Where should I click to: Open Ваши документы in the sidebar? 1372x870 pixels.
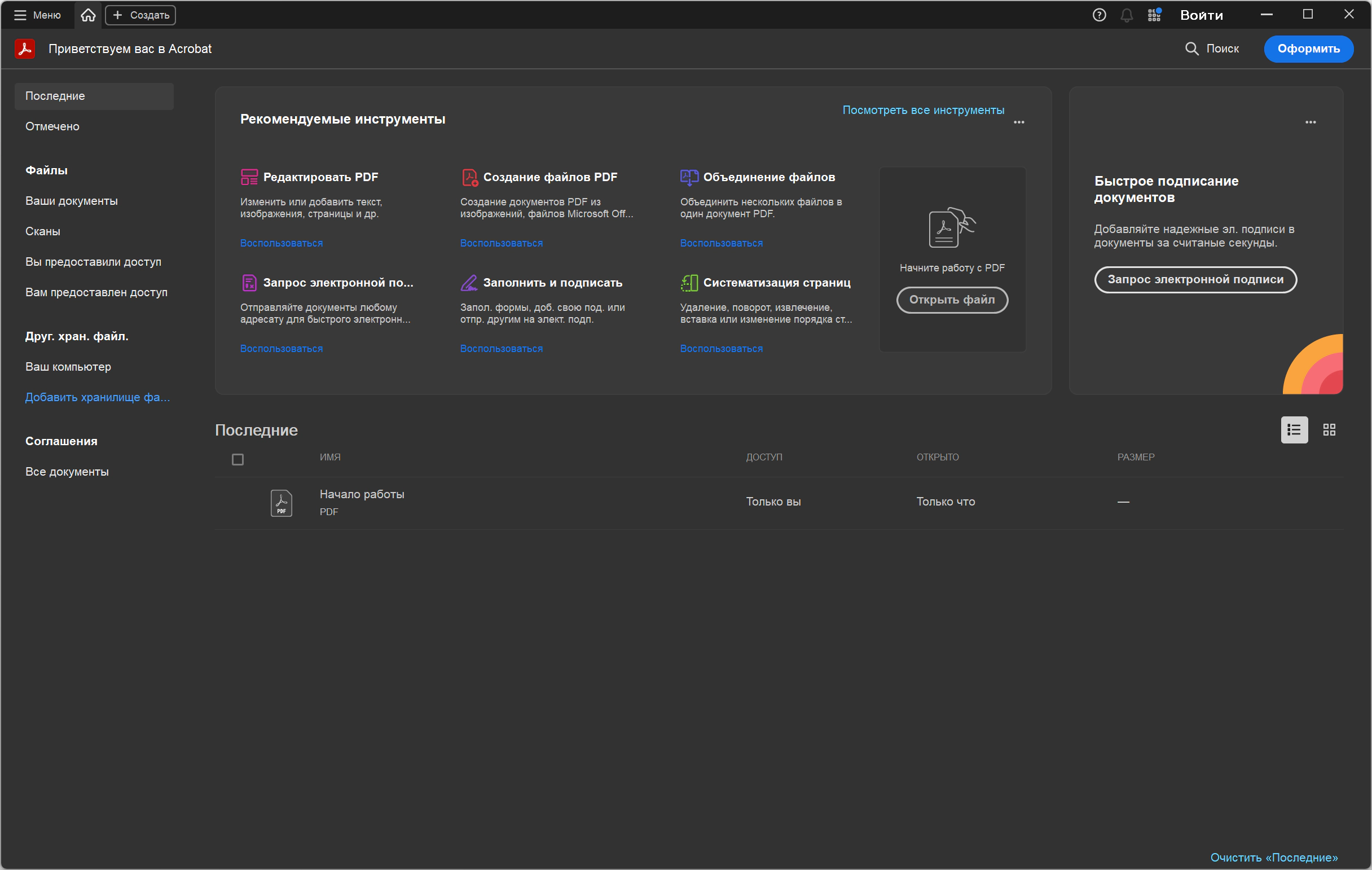72,201
